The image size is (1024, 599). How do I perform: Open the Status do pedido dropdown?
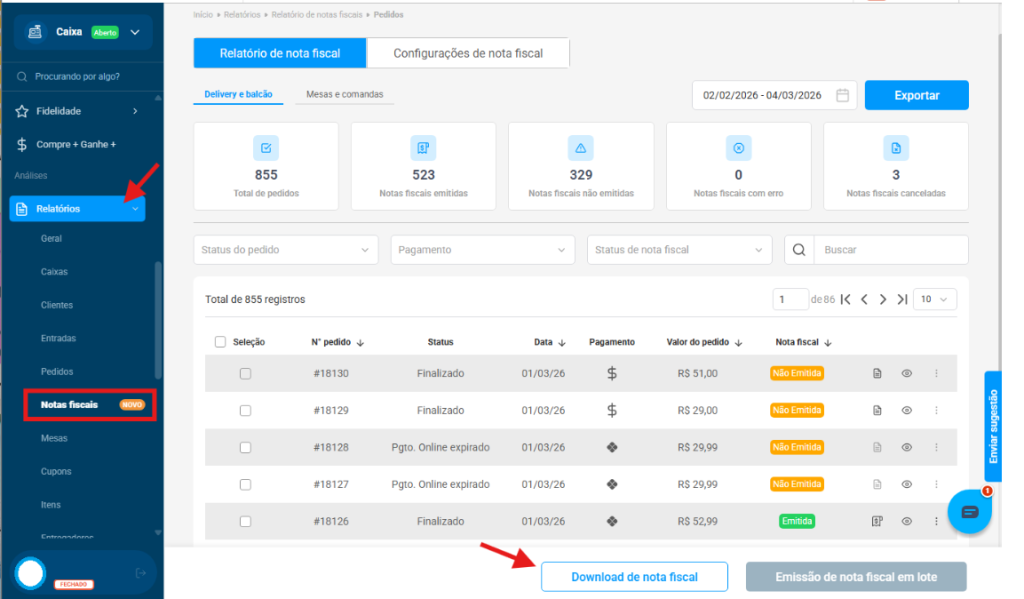coord(285,250)
